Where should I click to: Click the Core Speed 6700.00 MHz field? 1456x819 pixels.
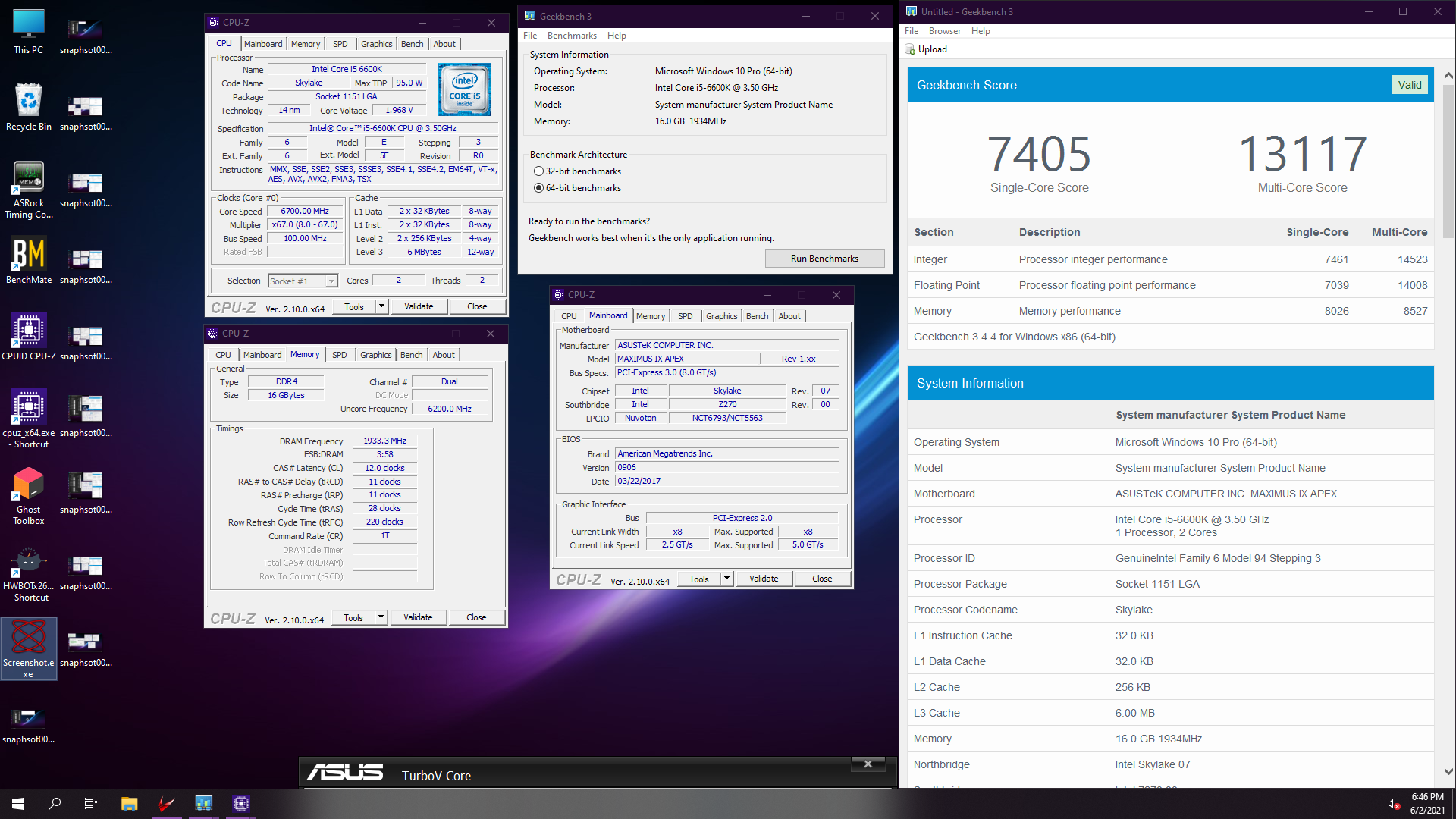point(305,212)
